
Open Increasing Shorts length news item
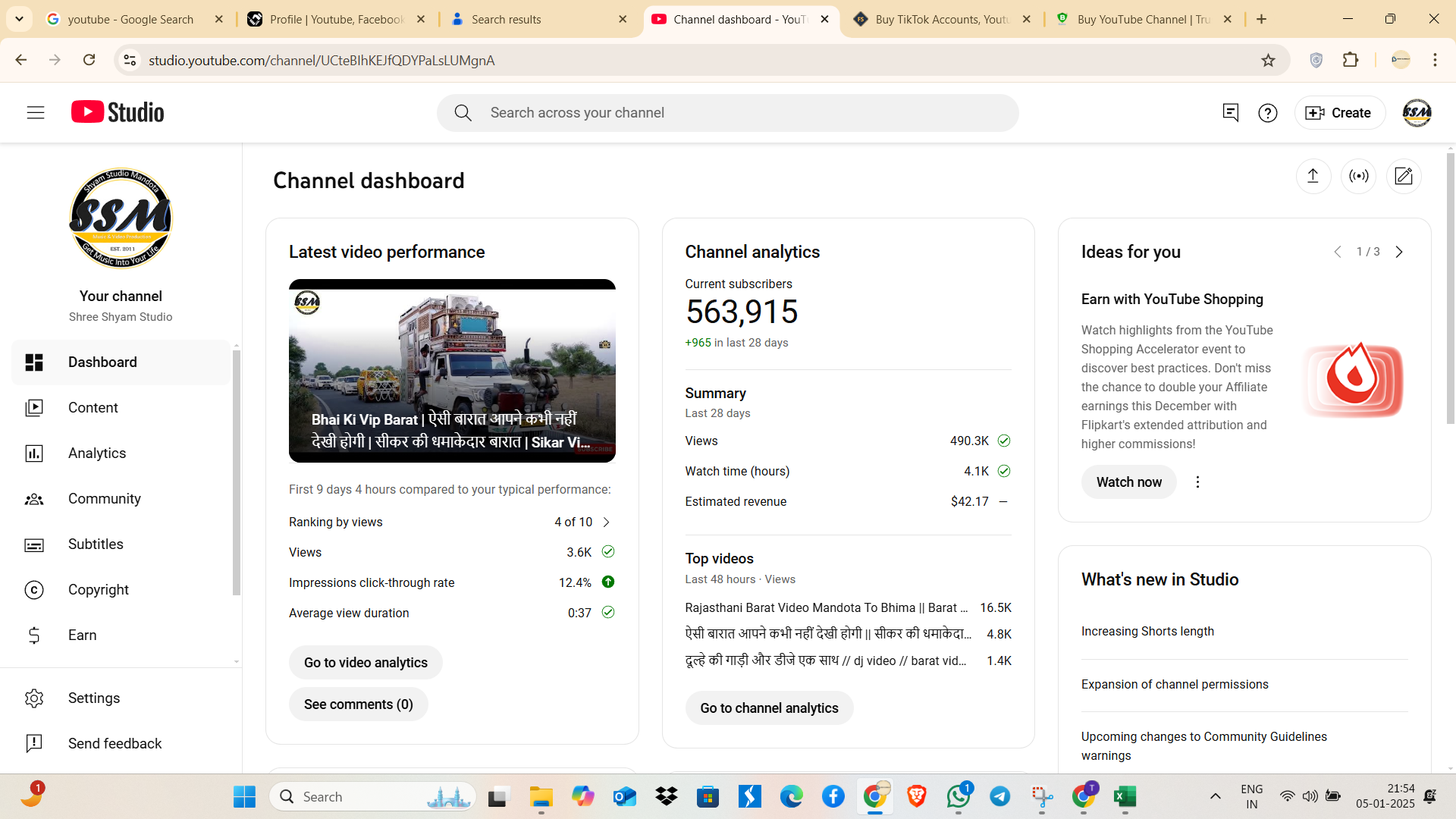[x=1147, y=632]
